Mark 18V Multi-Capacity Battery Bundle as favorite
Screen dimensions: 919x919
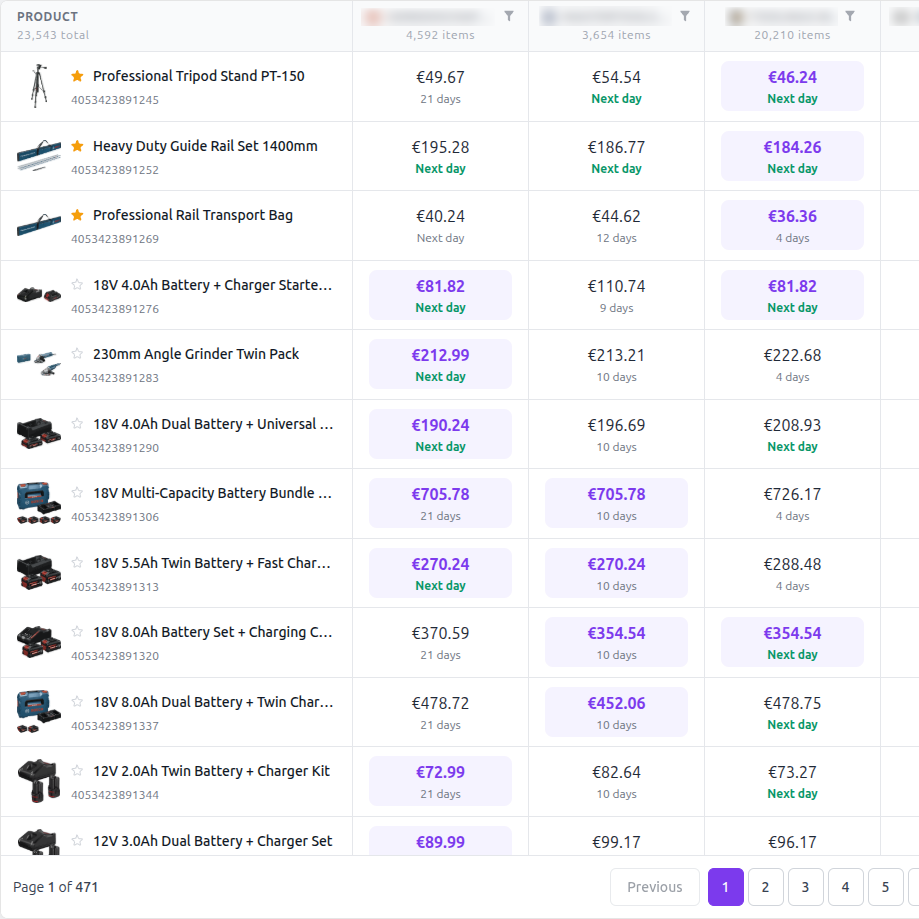77,493
